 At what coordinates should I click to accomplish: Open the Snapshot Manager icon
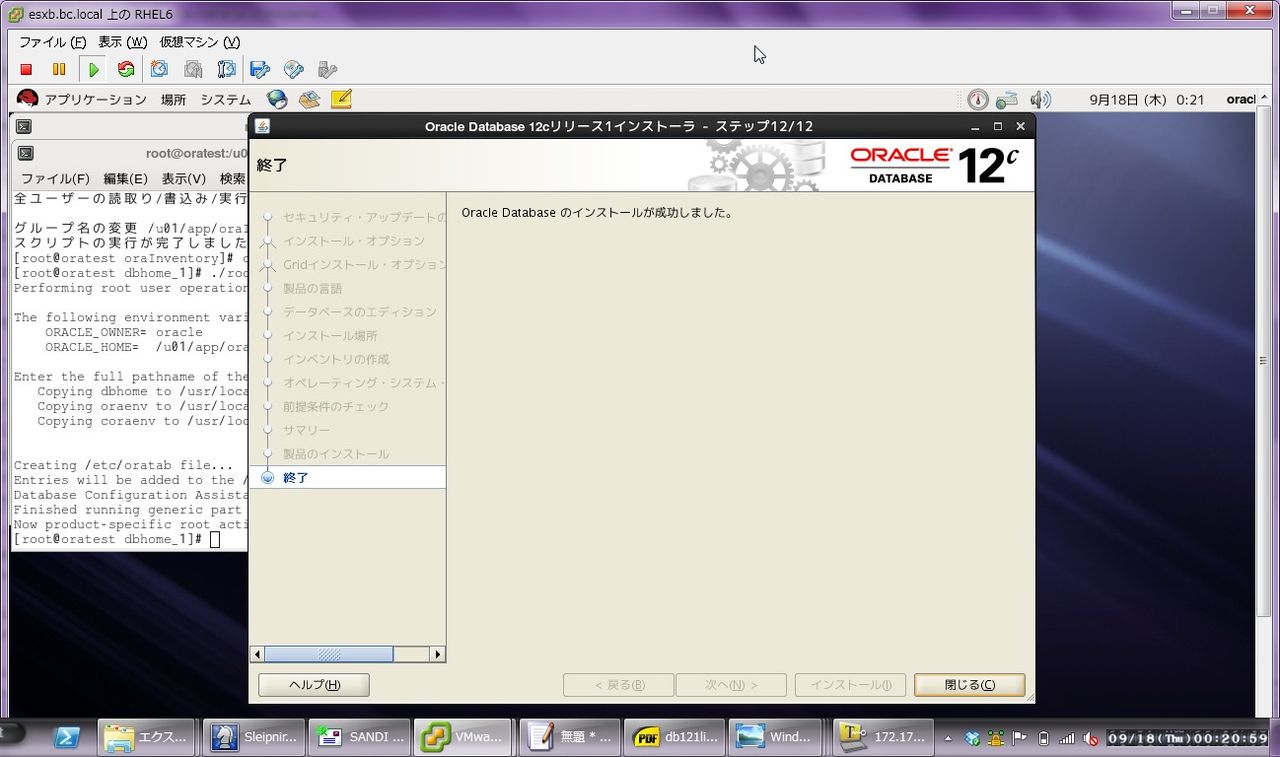click(x=227, y=70)
